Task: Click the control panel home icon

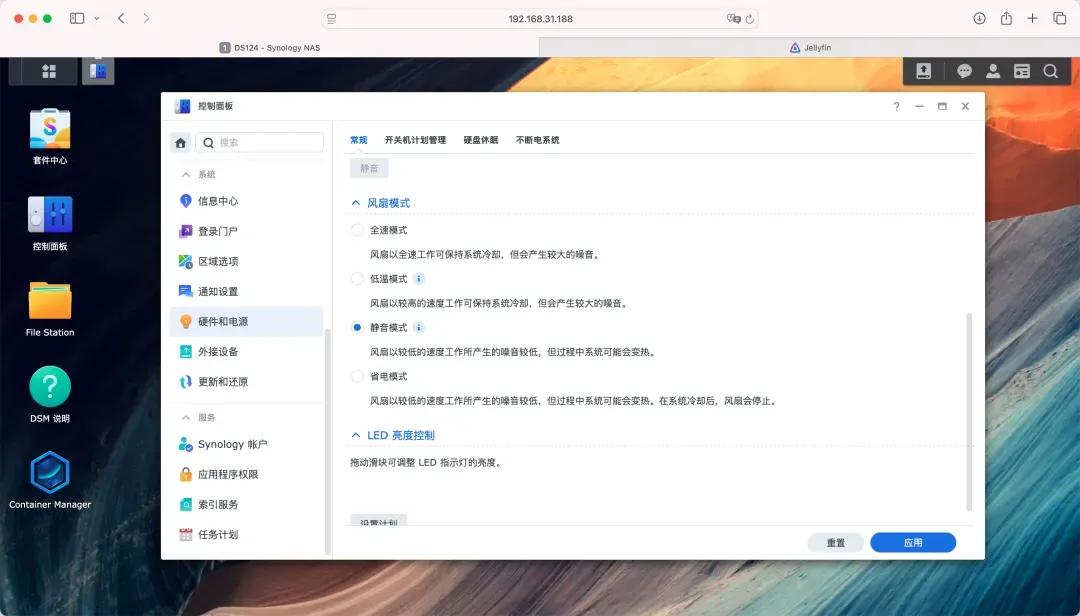Action: coord(180,143)
